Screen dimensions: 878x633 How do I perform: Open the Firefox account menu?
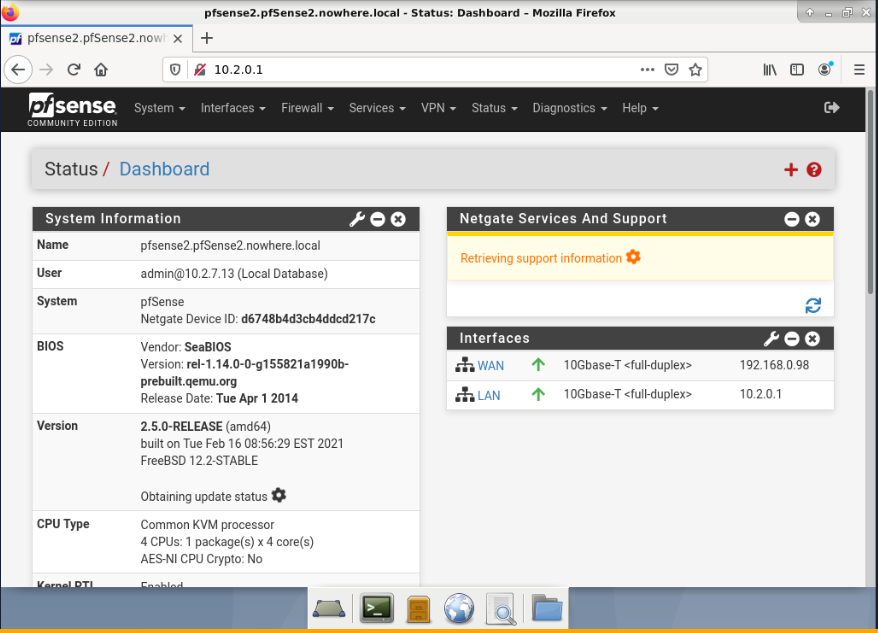825,69
